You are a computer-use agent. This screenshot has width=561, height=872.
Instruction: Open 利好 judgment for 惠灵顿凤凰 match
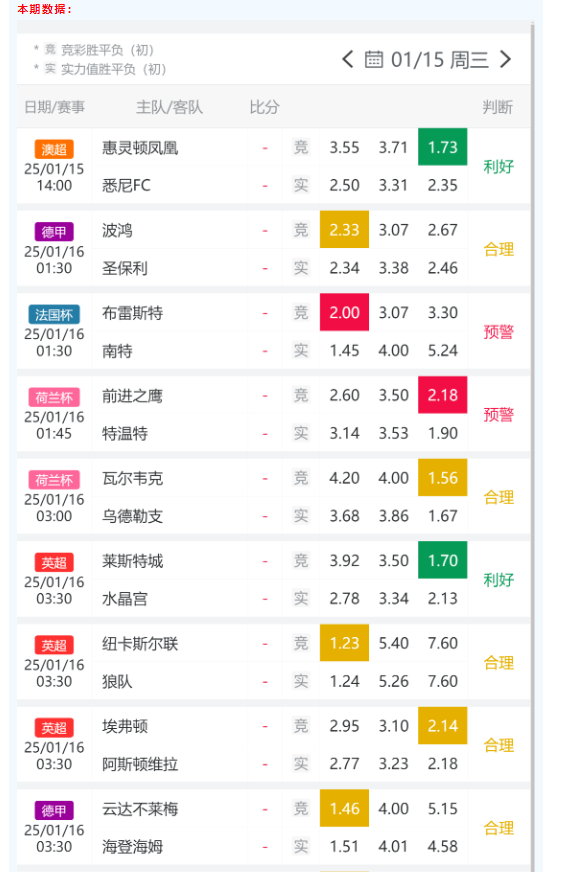pyautogui.click(x=499, y=166)
